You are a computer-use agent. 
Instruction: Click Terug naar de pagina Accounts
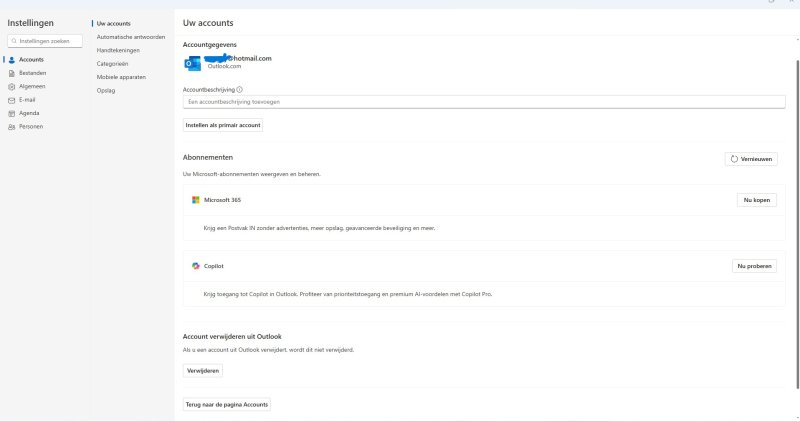227,405
